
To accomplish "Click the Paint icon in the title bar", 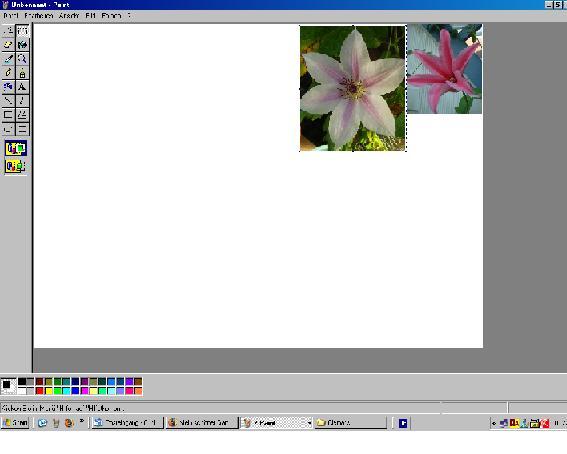I will (x=5, y=5).
